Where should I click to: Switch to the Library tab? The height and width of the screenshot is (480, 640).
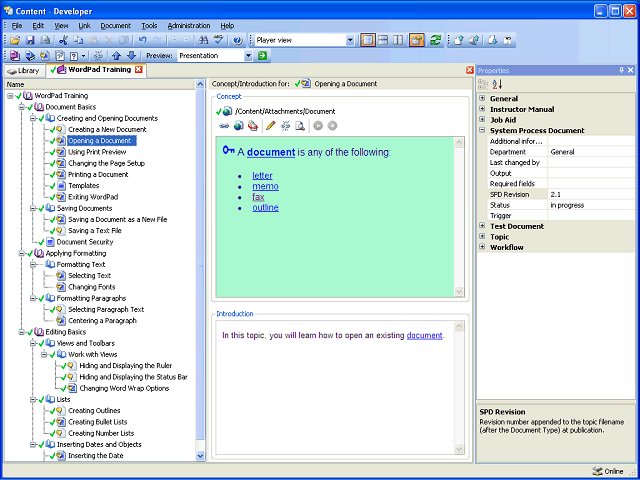point(24,71)
